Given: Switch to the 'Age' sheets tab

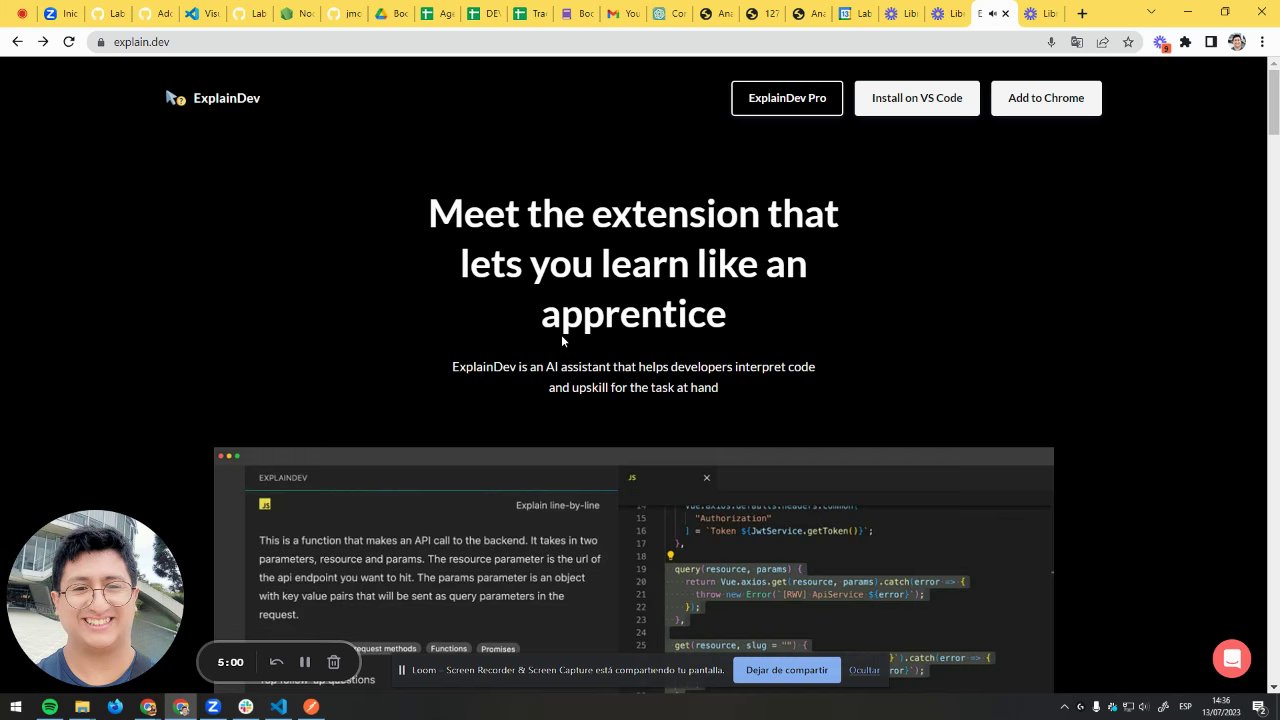Looking at the screenshot, I should coord(436,14).
